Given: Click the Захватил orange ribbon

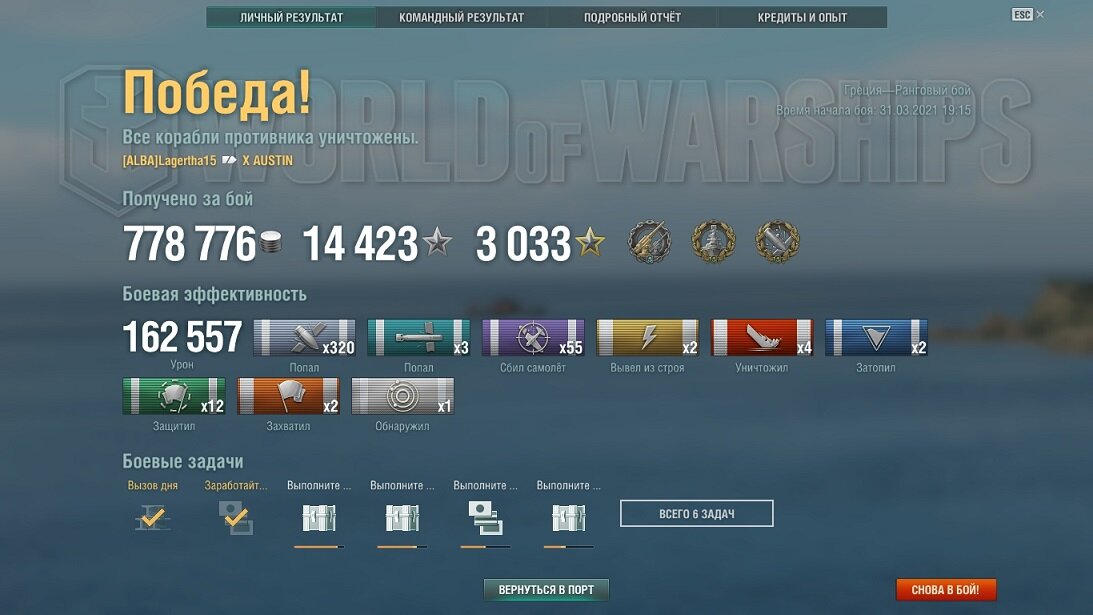Looking at the screenshot, I should (289, 396).
